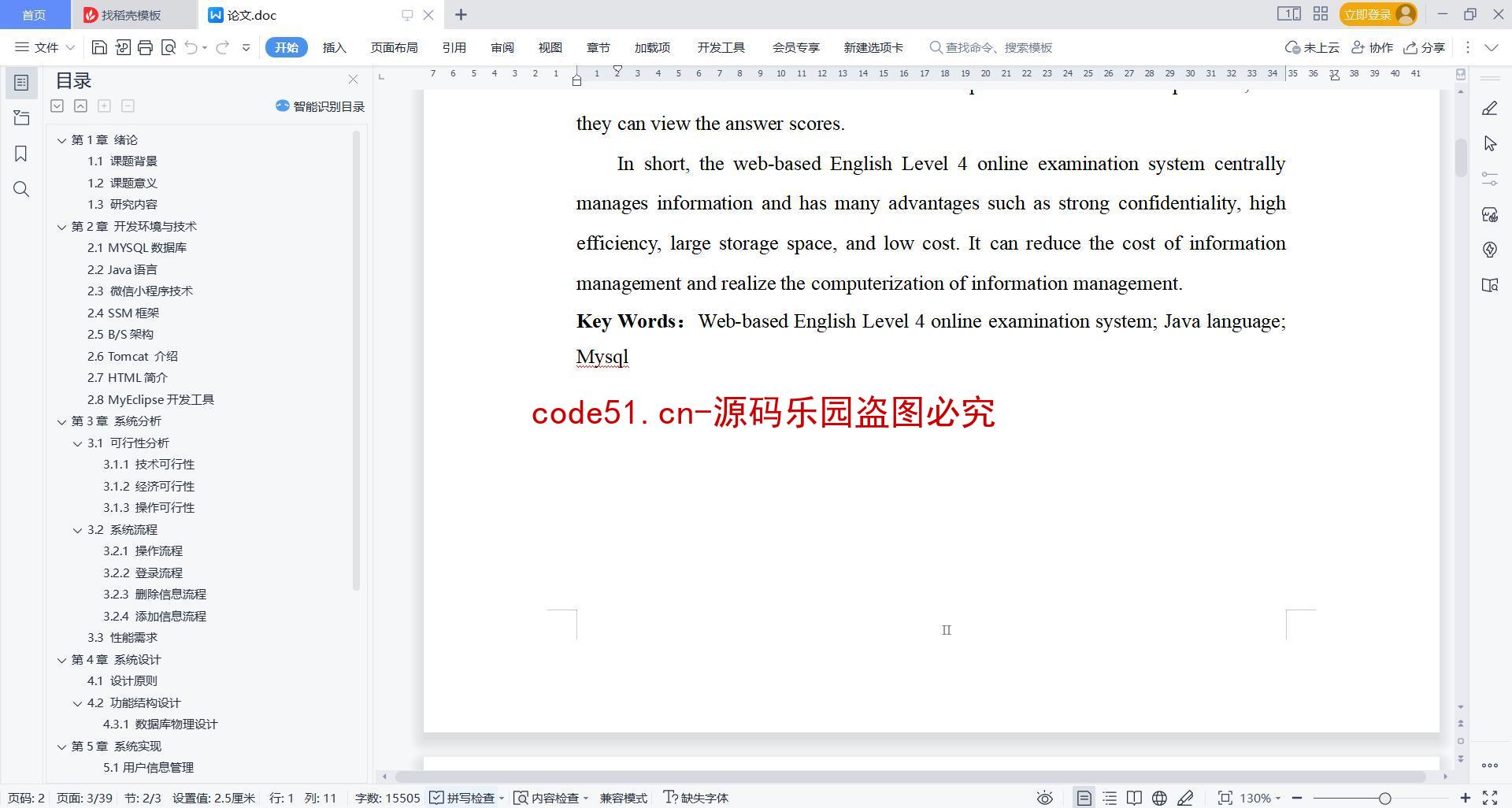Collapse 第3章 系统分析 node
The width and height of the screenshot is (1512, 808).
point(61,421)
